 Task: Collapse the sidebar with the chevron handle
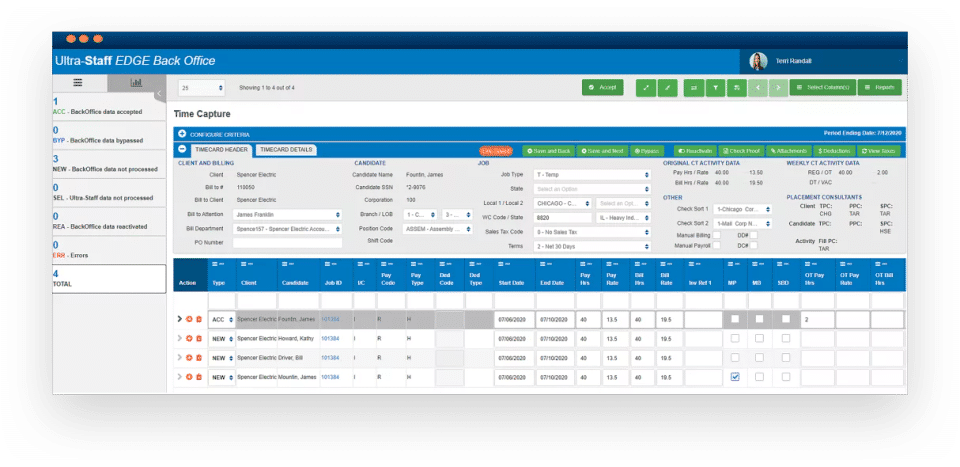coord(158,94)
